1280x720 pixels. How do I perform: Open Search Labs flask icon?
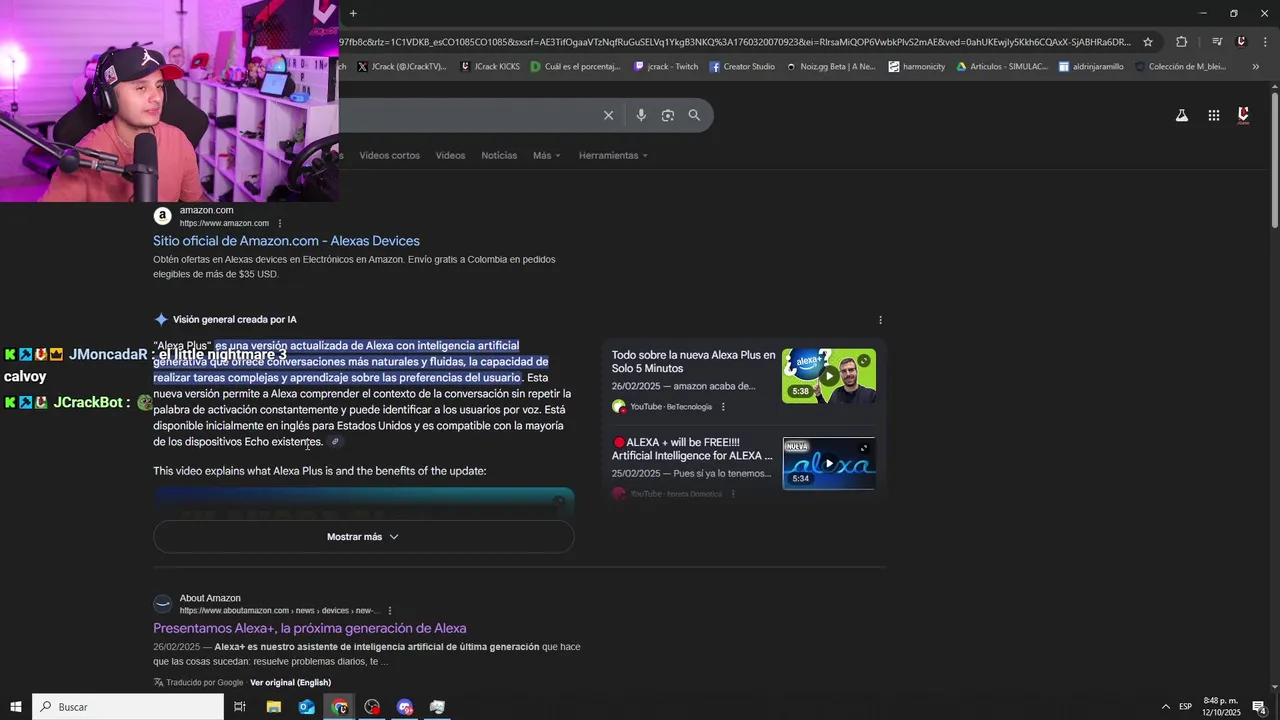tap(1182, 115)
